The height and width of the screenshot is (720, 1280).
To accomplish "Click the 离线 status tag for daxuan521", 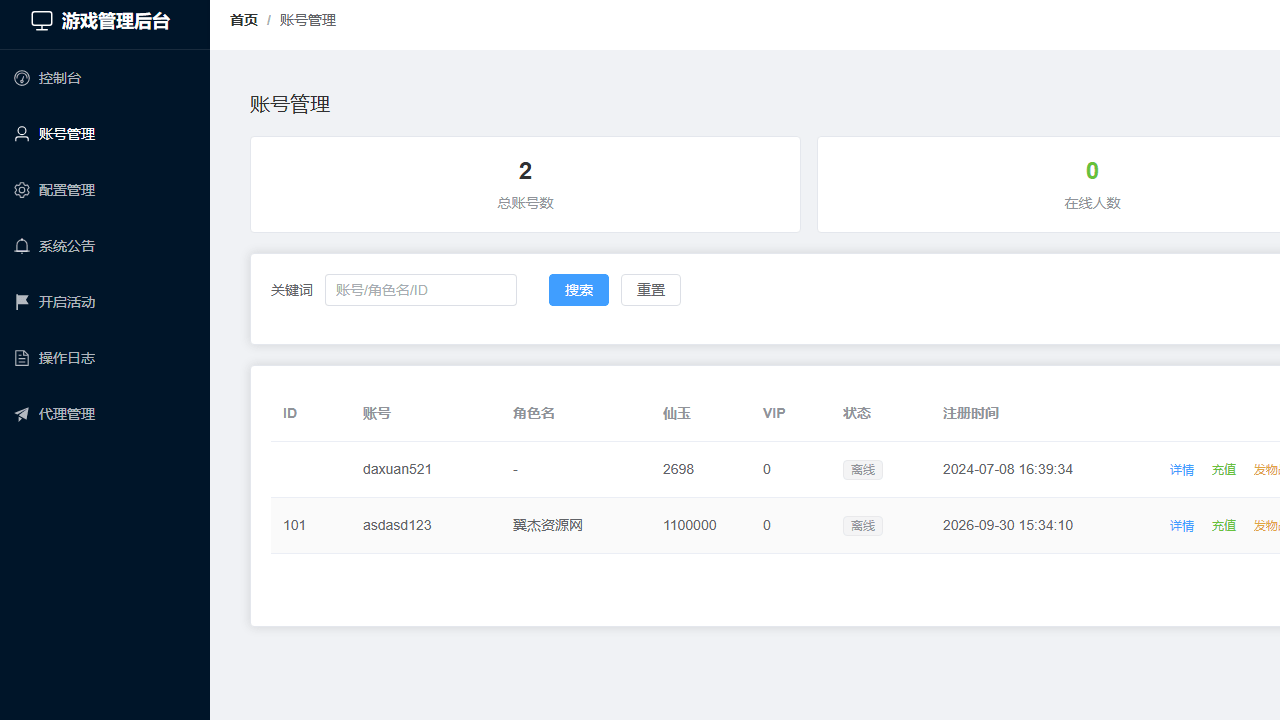I will [863, 470].
